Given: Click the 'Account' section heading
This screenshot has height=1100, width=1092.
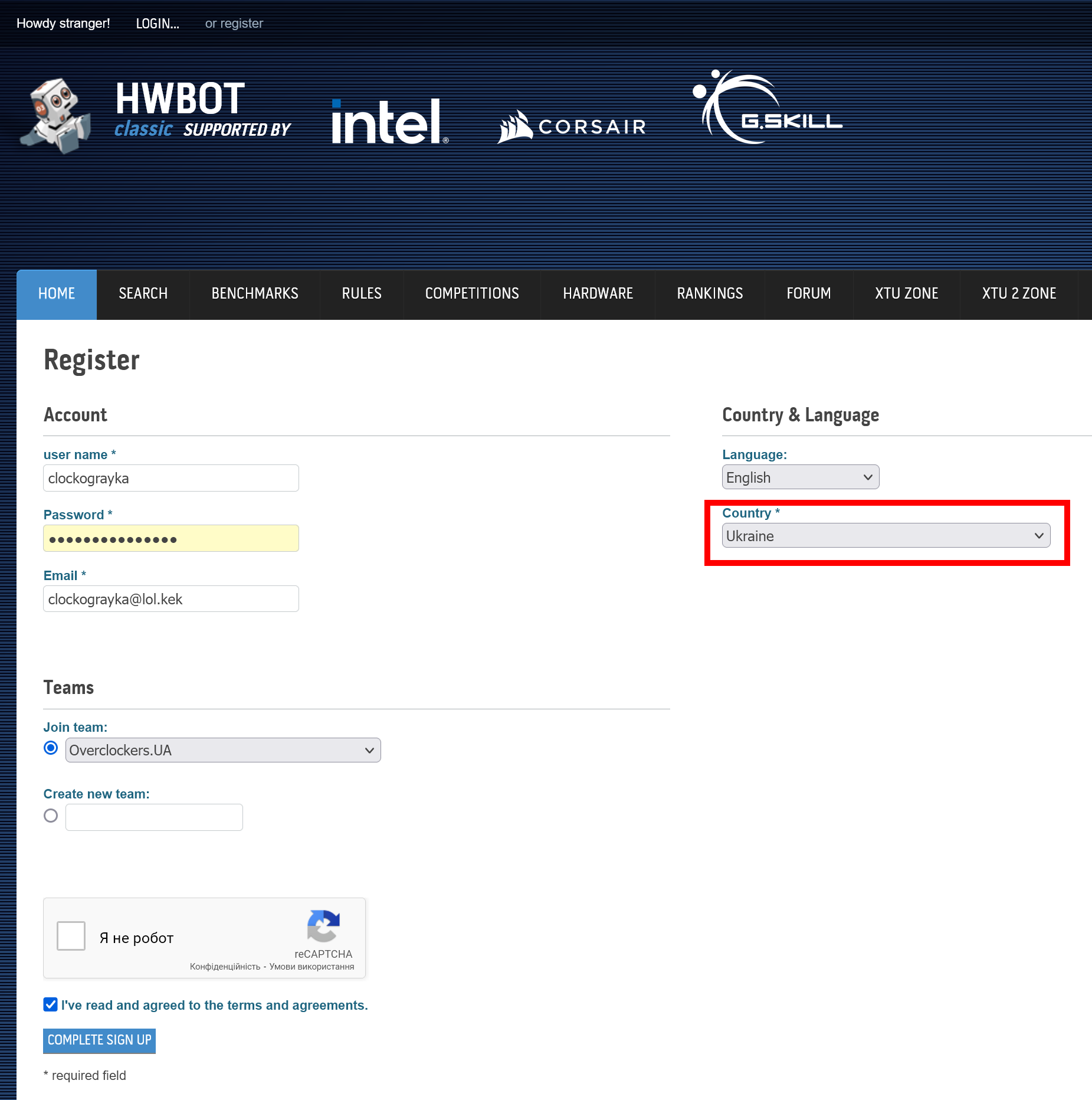Looking at the screenshot, I should pyautogui.click(x=76, y=415).
